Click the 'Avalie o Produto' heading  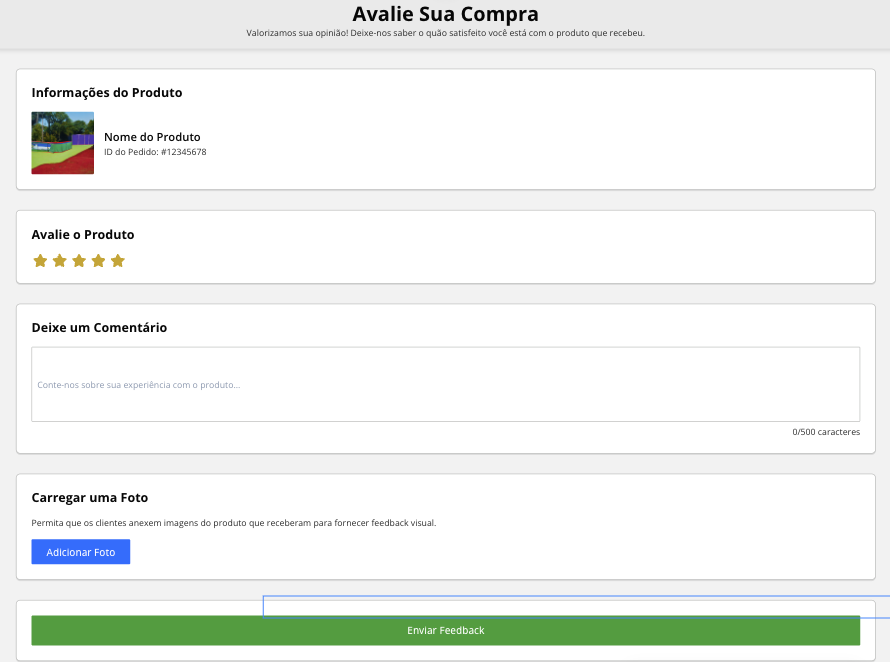point(83,234)
